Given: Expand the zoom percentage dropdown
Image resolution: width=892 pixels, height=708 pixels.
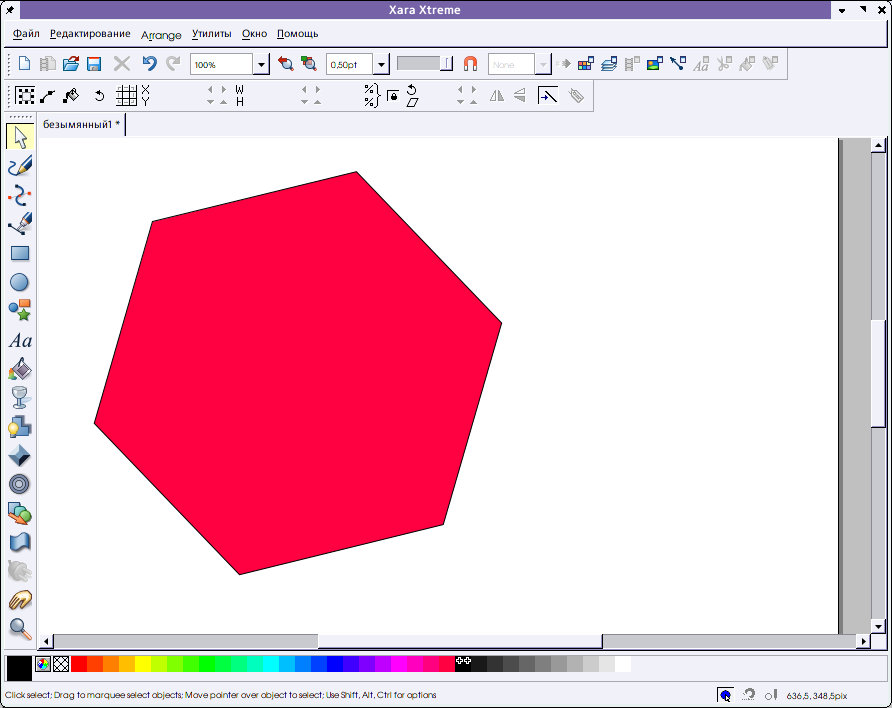Looking at the screenshot, I should point(261,65).
